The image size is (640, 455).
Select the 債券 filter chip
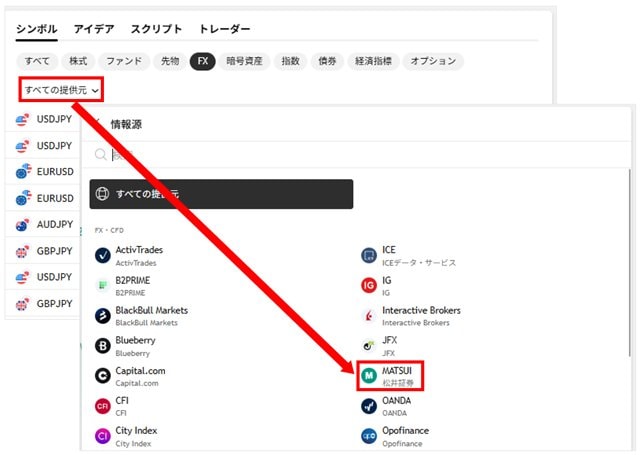(x=327, y=61)
